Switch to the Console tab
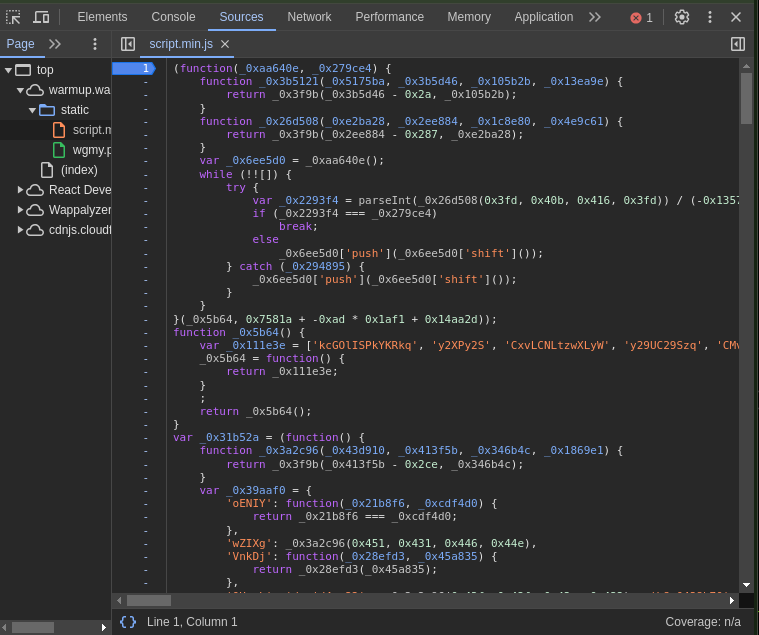759x635 pixels. pyautogui.click(x=173, y=17)
